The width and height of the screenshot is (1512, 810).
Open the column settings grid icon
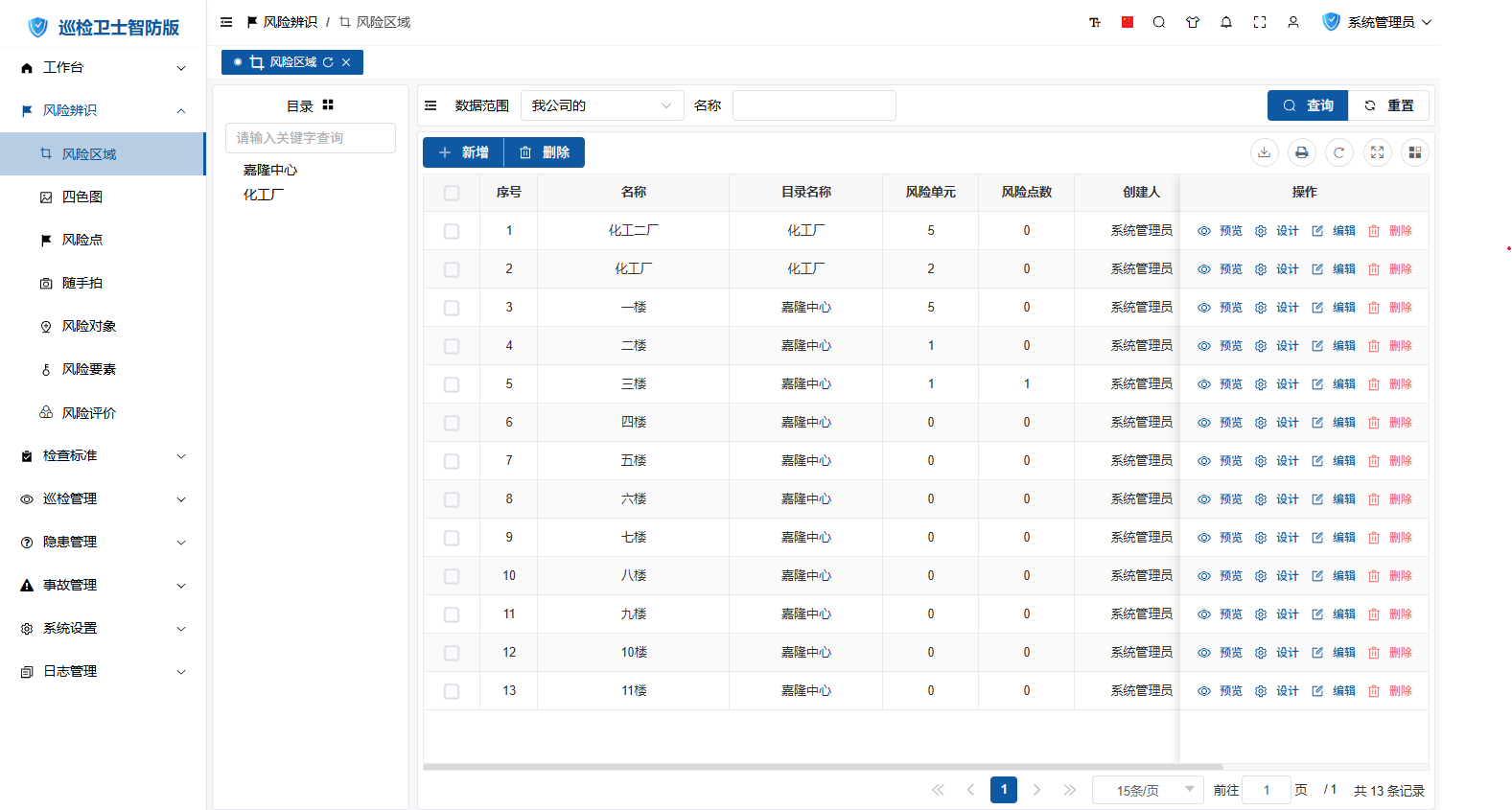[x=1415, y=152]
